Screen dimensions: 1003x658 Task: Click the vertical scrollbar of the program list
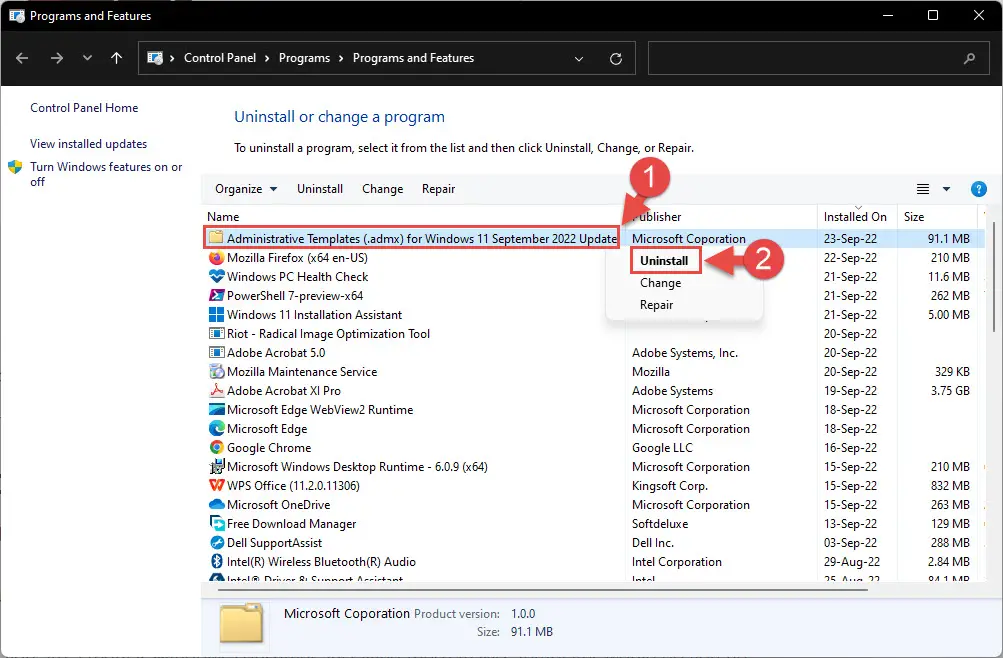[x=993, y=275]
